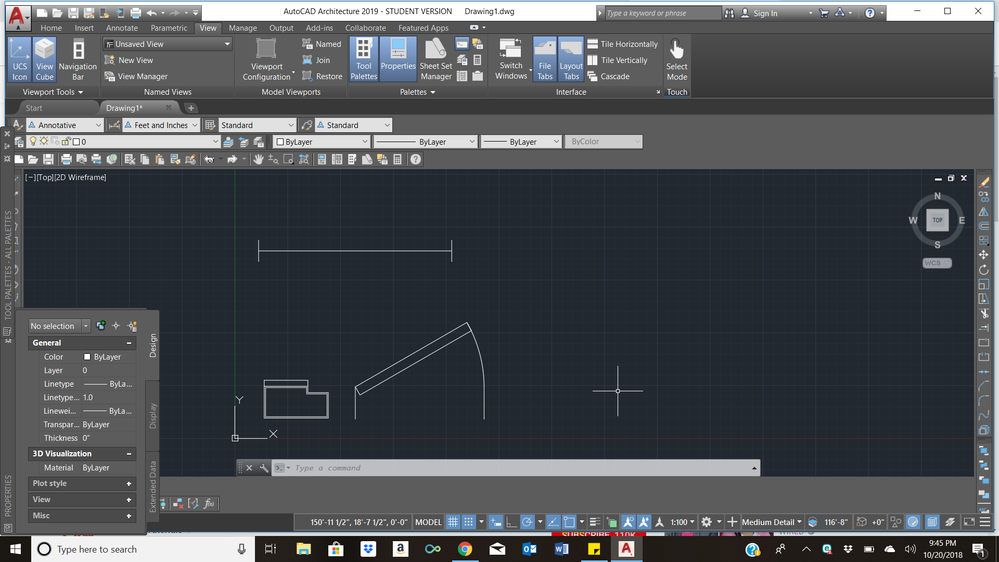
Task: Click the ByLayer Color swatch in Properties
Action: [87, 357]
